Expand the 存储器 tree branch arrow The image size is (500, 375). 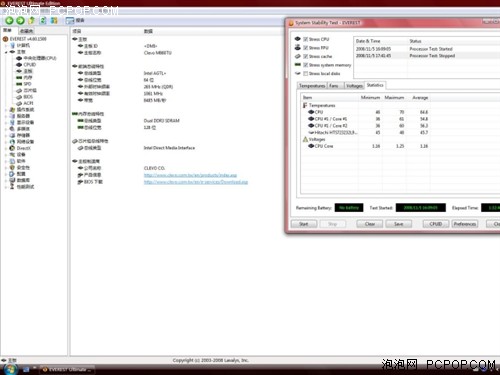click(x=6, y=135)
